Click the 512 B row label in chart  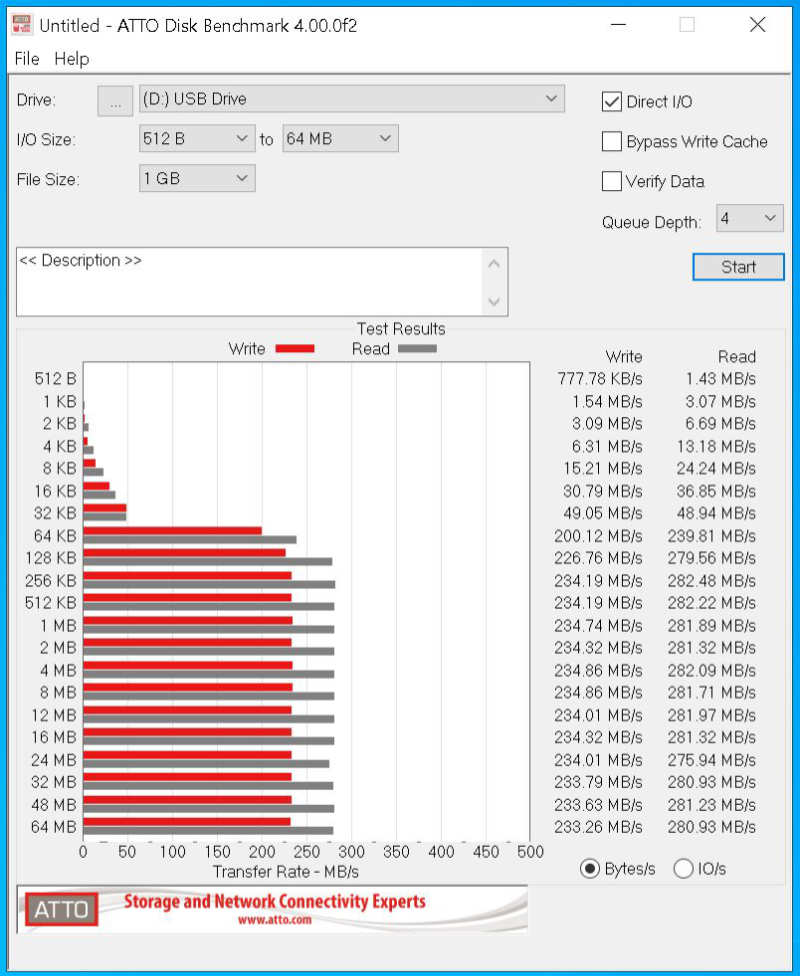(55, 378)
